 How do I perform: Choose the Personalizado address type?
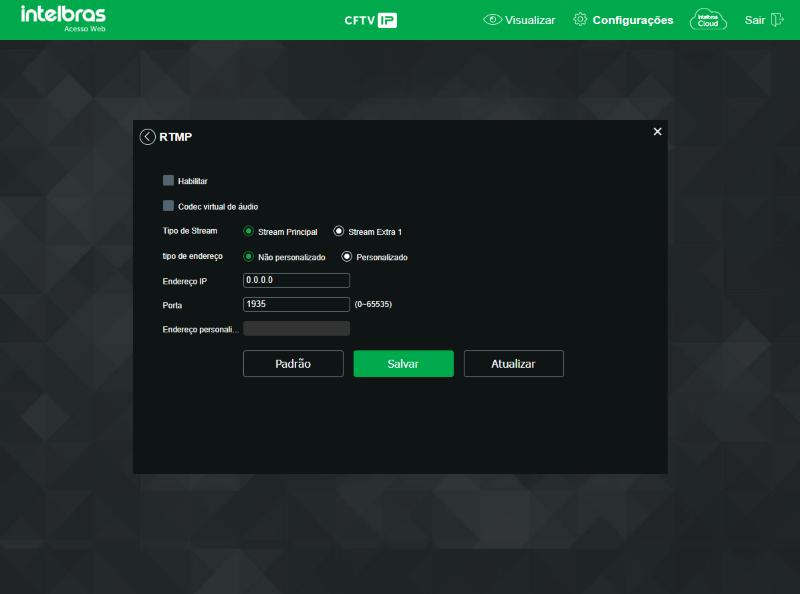(x=347, y=256)
